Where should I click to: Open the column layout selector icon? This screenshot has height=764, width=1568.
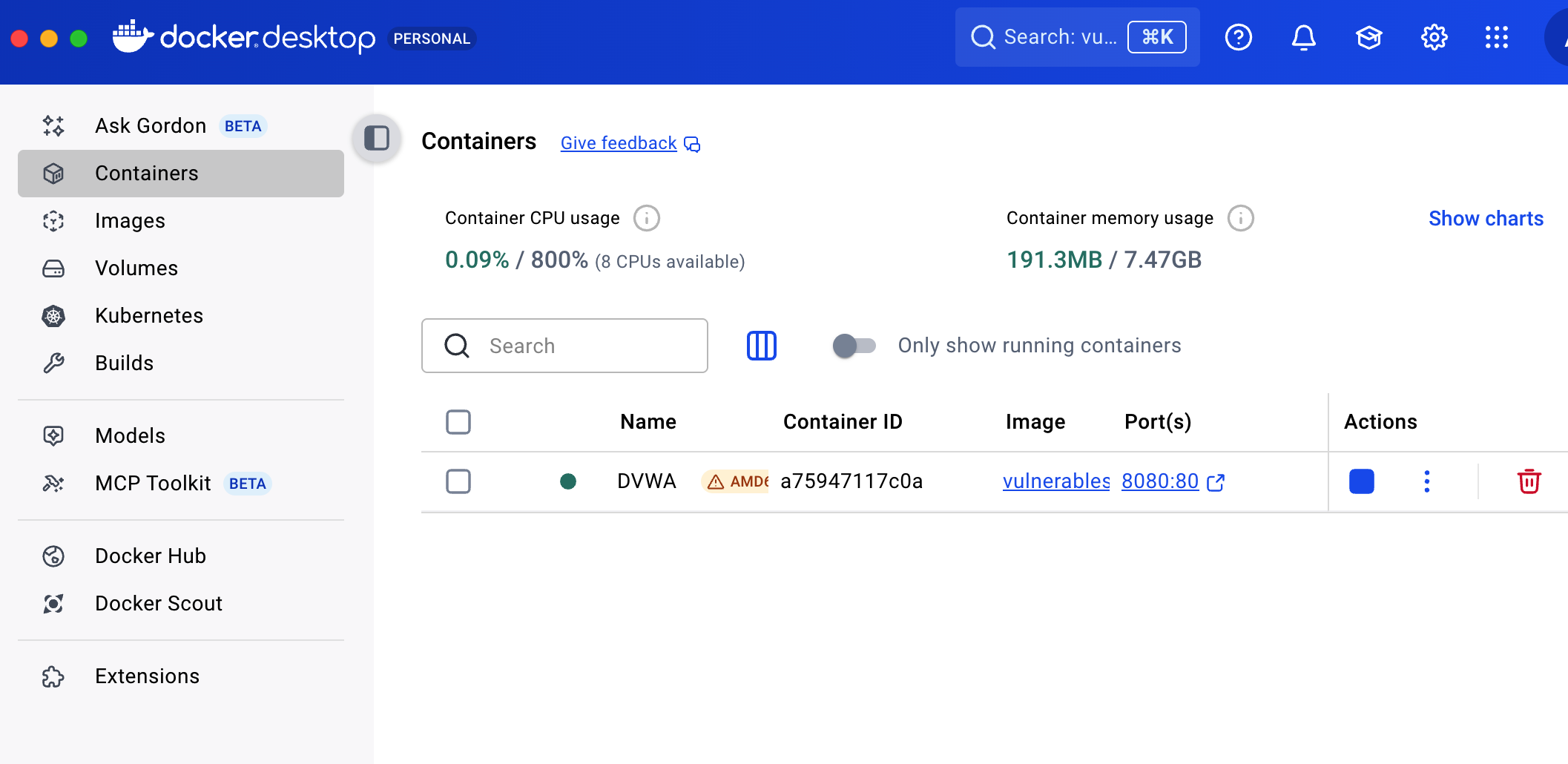[761, 346]
